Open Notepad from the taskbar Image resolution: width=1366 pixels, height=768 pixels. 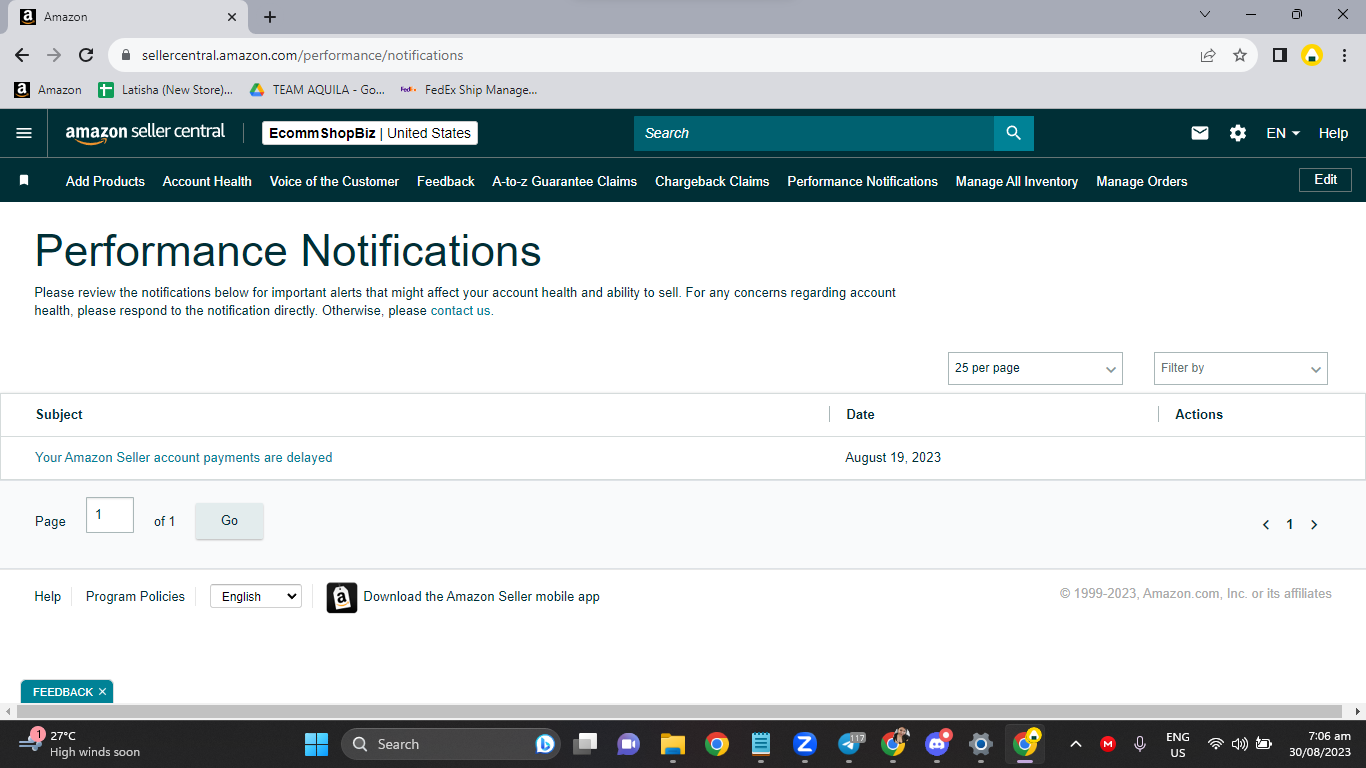pyautogui.click(x=760, y=744)
